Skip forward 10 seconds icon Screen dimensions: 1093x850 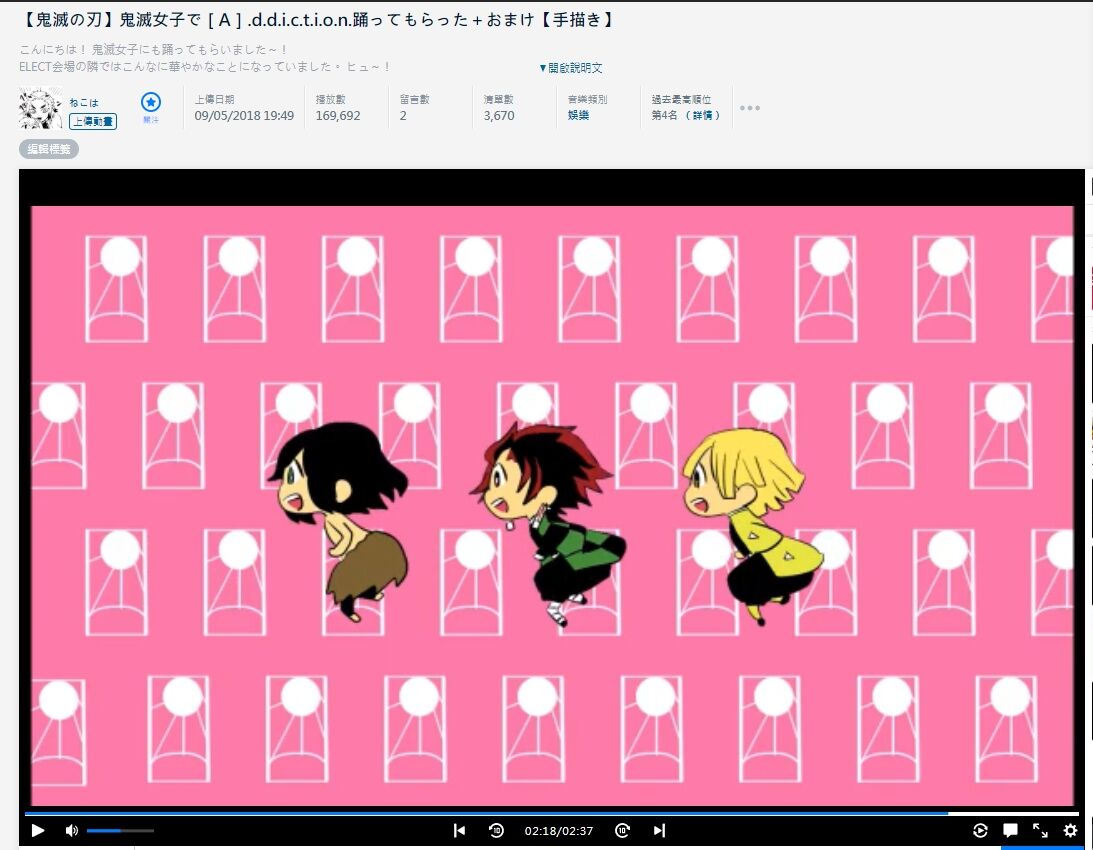pyautogui.click(x=622, y=830)
